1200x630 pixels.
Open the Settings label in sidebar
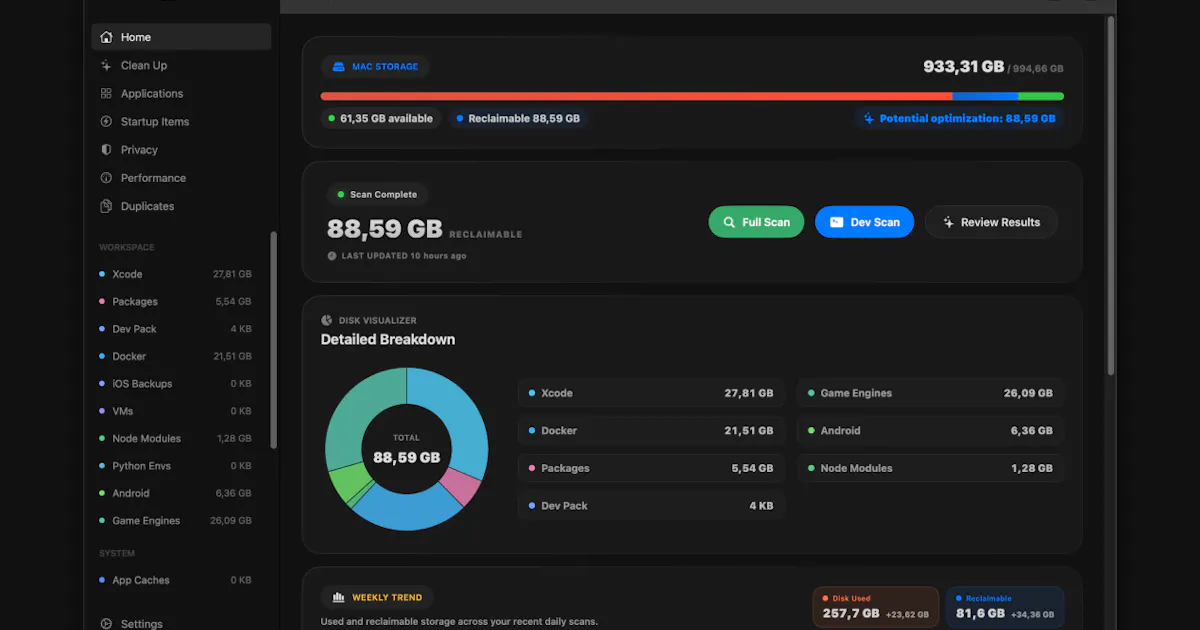(x=141, y=624)
